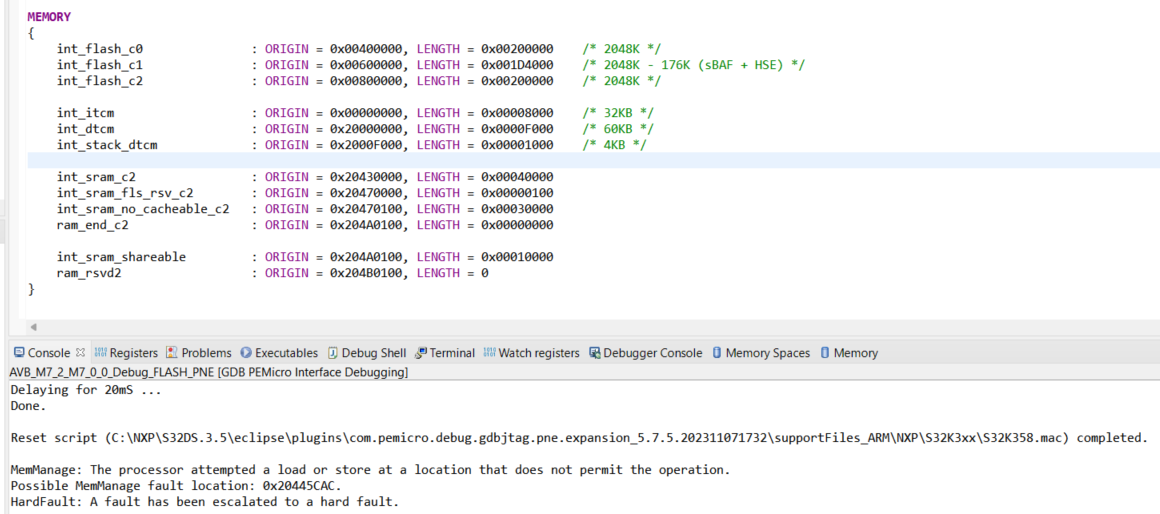Switch to the Console tab
The image size is (1160, 514).
[x=49, y=353]
